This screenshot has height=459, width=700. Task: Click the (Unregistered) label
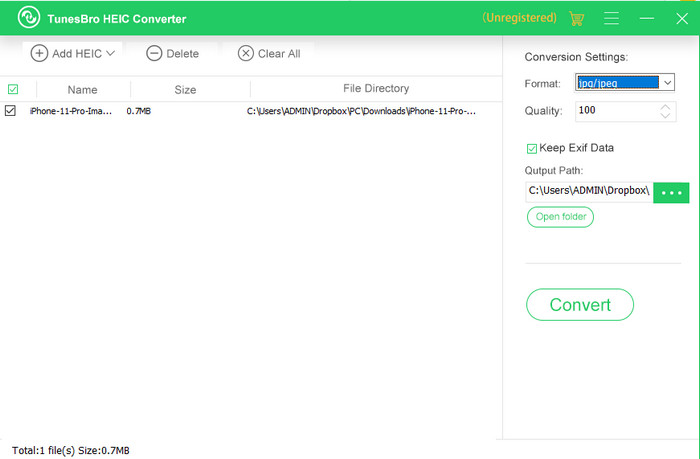click(x=519, y=18)
